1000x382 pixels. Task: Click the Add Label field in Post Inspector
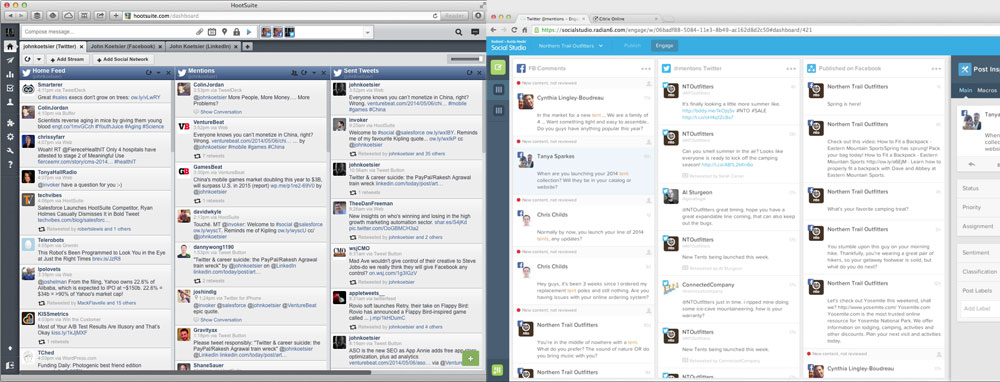[x=981, y=309]
